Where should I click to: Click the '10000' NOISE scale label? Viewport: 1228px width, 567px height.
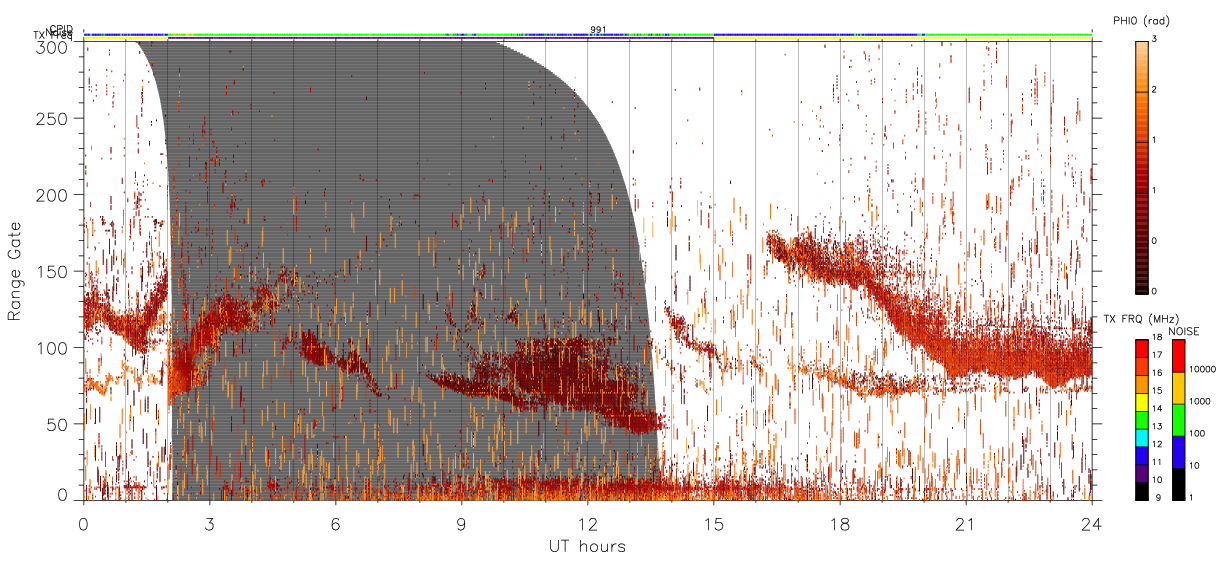point(1203,370)
